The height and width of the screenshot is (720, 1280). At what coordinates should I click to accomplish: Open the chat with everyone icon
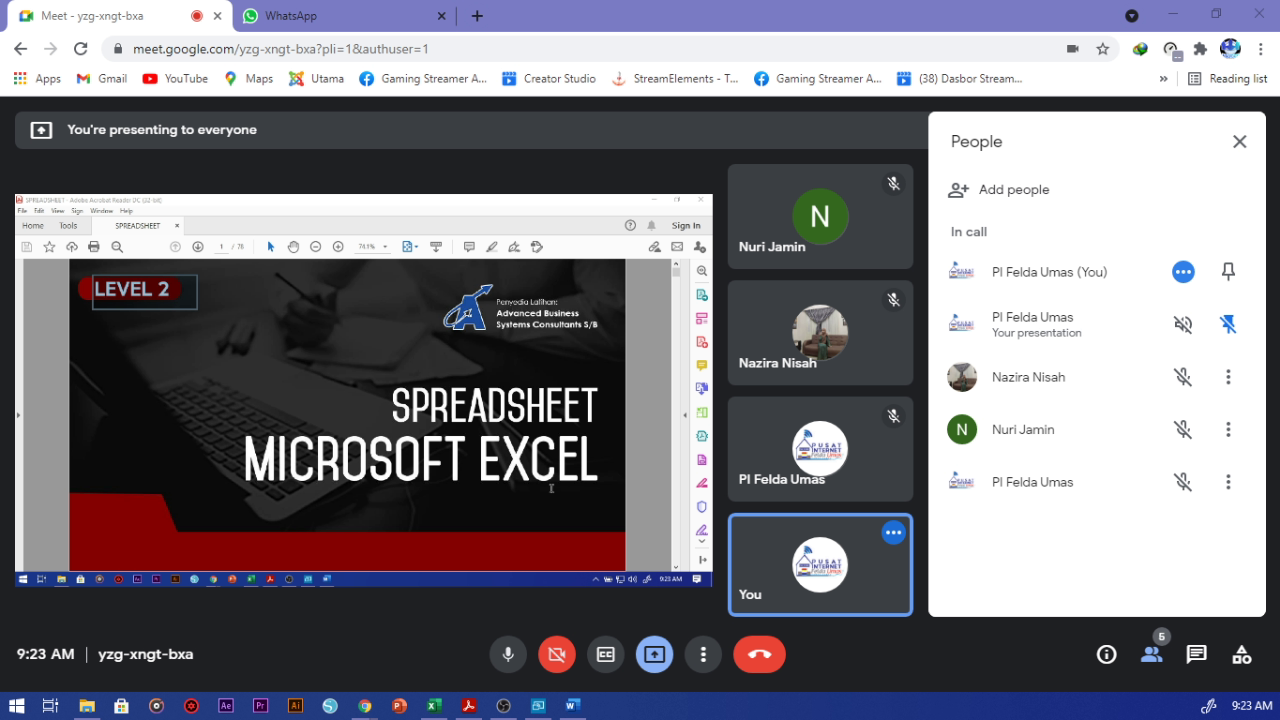click(1196, 654)
